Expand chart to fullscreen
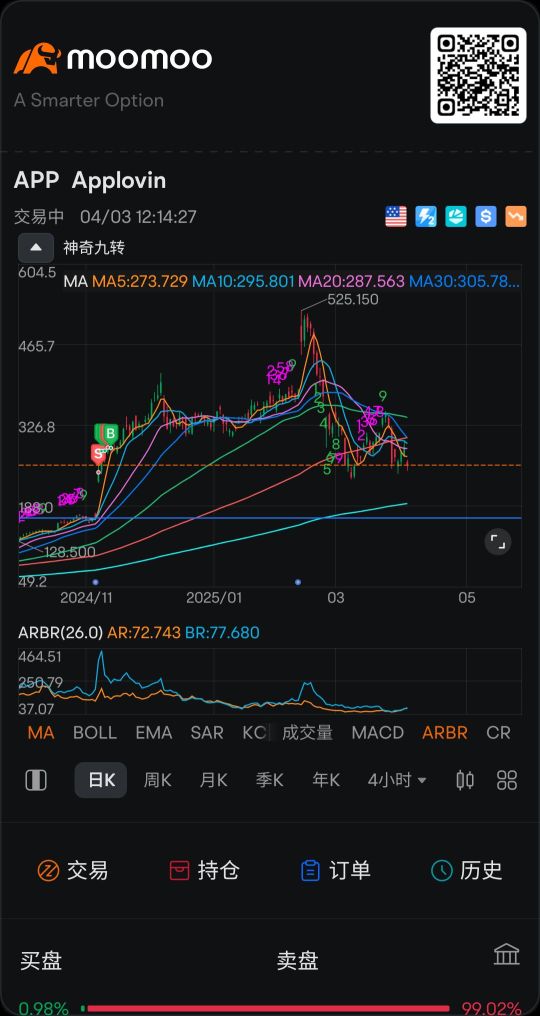Image resolution: width=540 pixels, height=1016 pixels. 498,542
